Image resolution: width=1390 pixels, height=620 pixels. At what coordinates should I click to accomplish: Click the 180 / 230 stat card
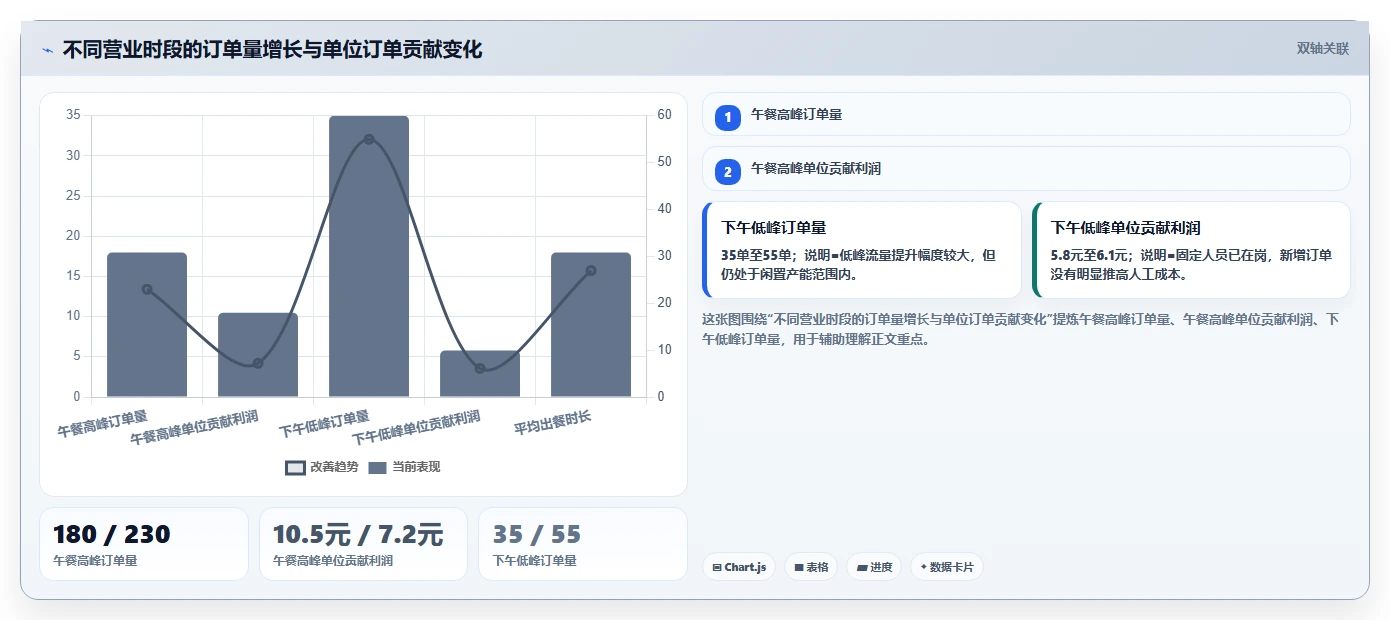coord(144,544)
